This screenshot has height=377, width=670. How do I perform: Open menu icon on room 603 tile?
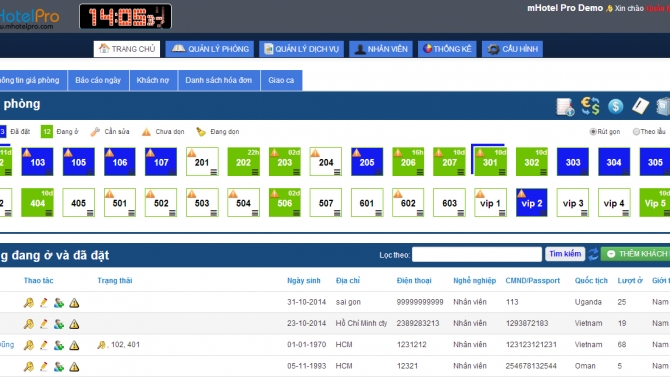pyautogui.click(x=461, y=213)
